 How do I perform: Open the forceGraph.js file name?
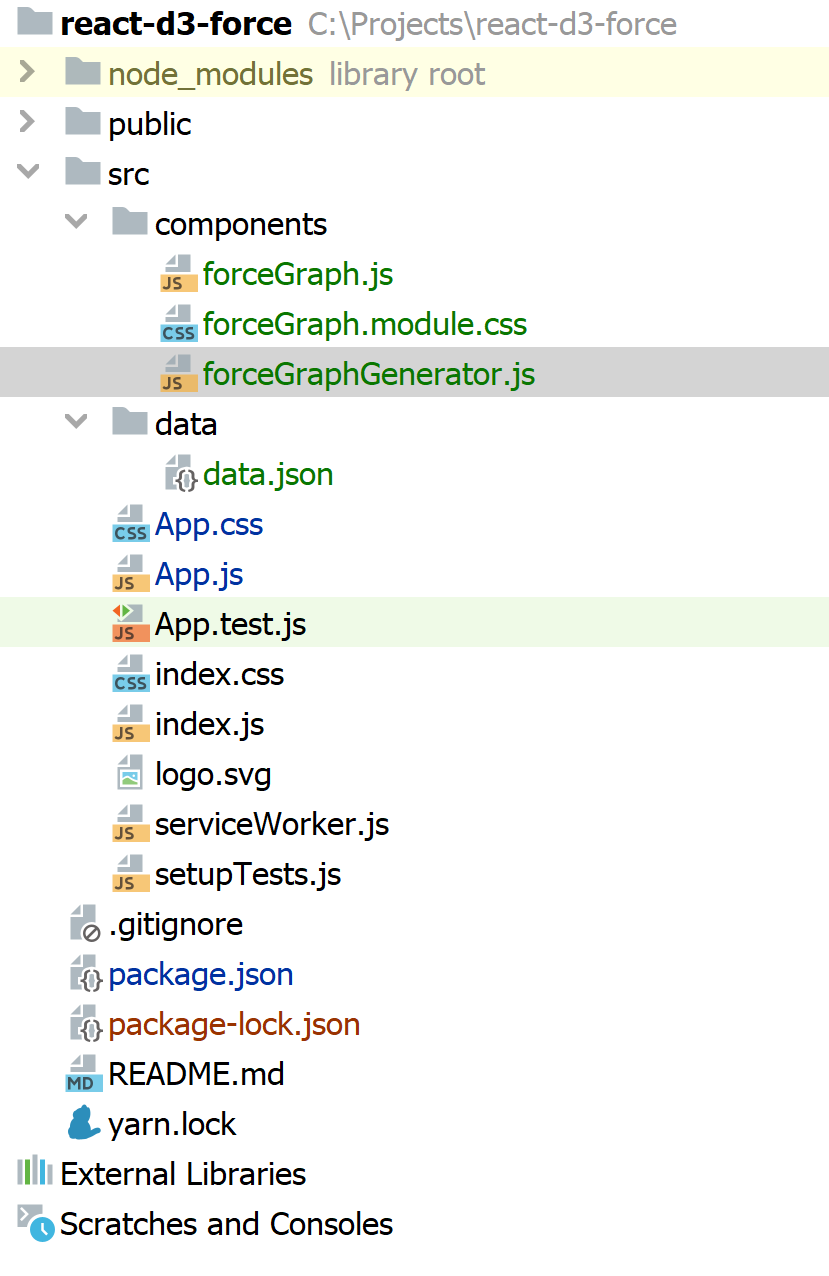tap(298, 274)
